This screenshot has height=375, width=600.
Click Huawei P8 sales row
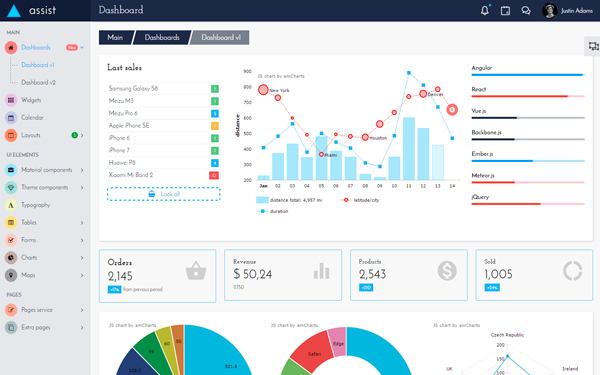click(x=163, y=163)
